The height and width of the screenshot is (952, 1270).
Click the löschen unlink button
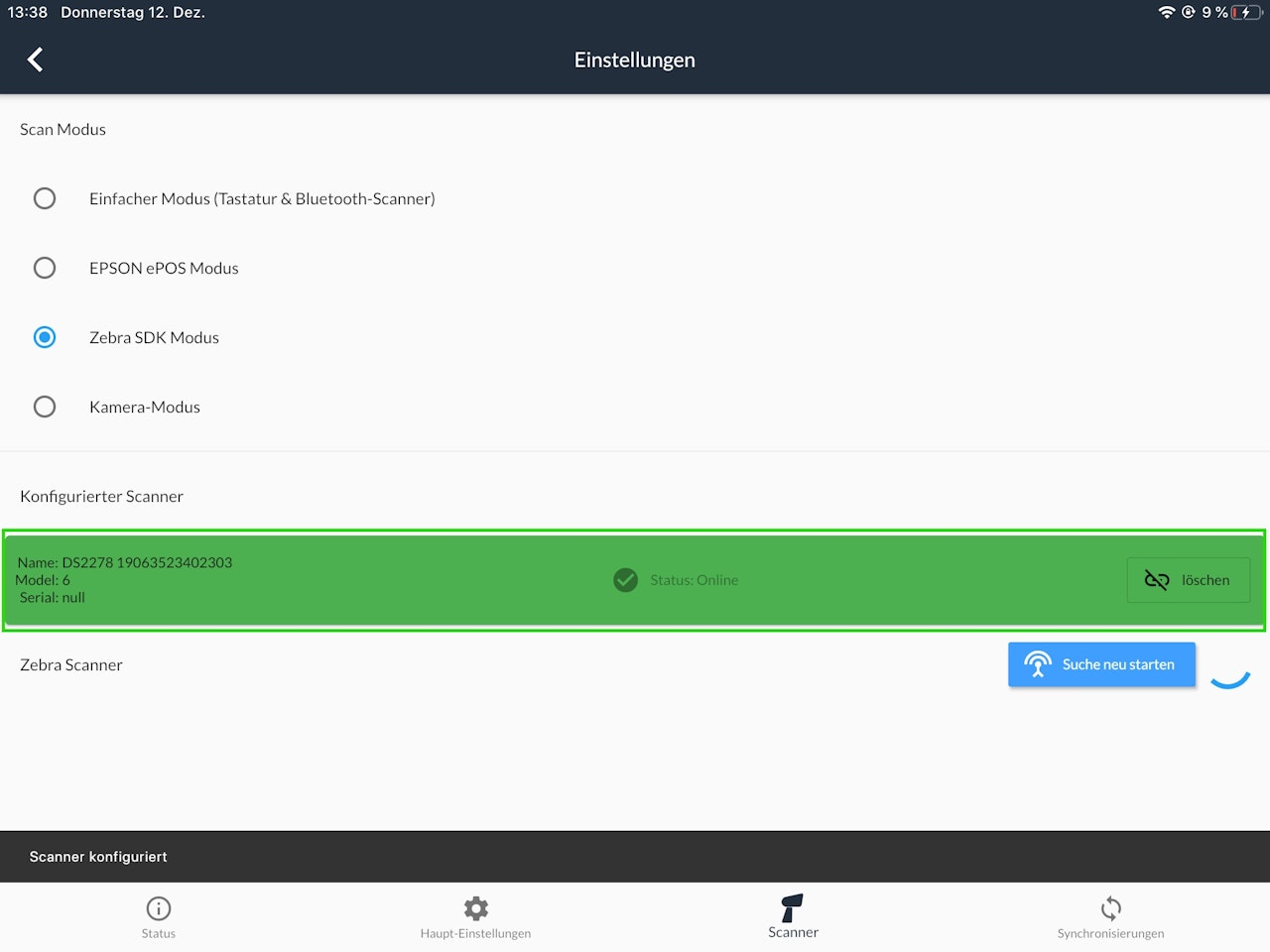click(1188, 580)
